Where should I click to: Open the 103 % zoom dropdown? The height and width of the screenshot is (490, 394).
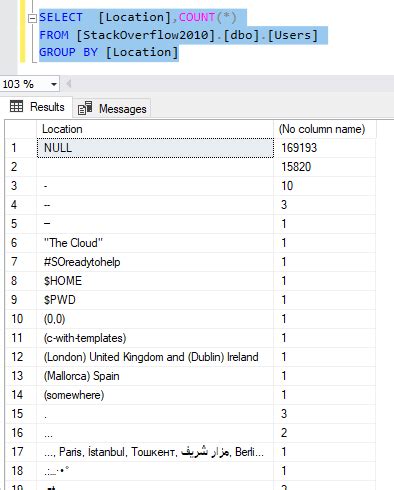pos(54,84)
